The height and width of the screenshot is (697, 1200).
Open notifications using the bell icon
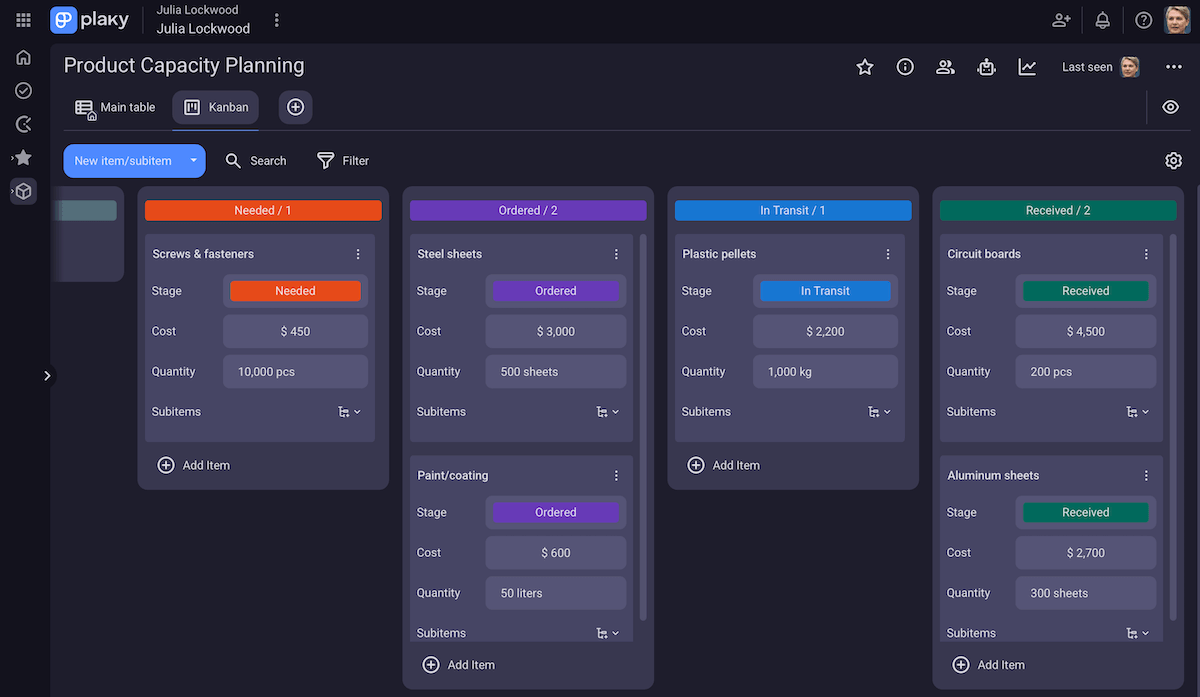pos(1102,20)
